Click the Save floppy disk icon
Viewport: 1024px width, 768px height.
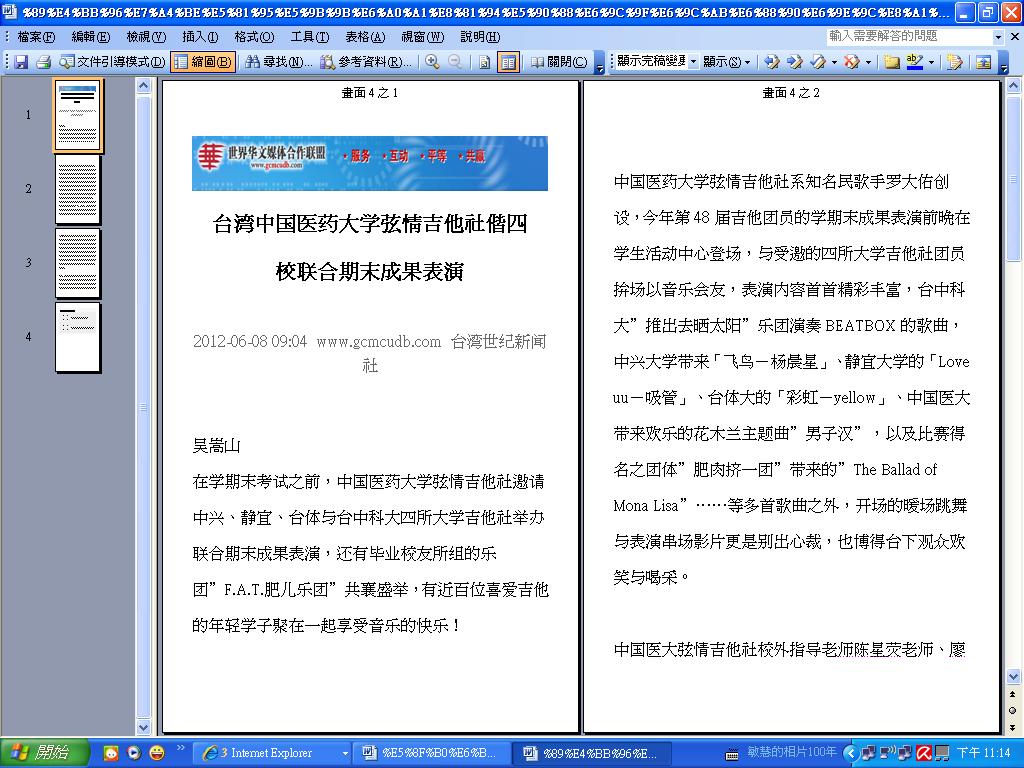22,62
